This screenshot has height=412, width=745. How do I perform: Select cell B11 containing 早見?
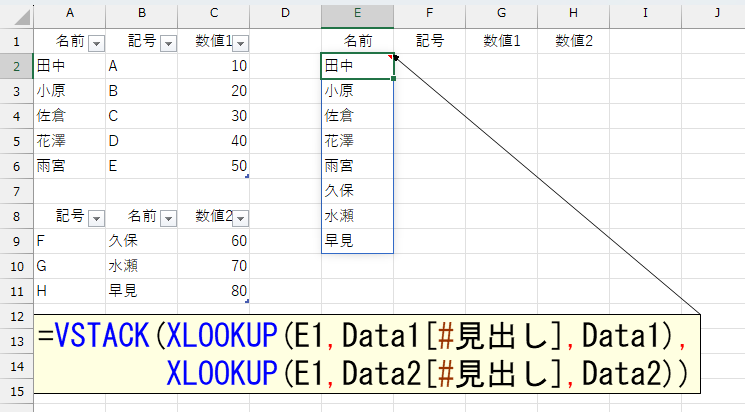[x=142, y=291]
